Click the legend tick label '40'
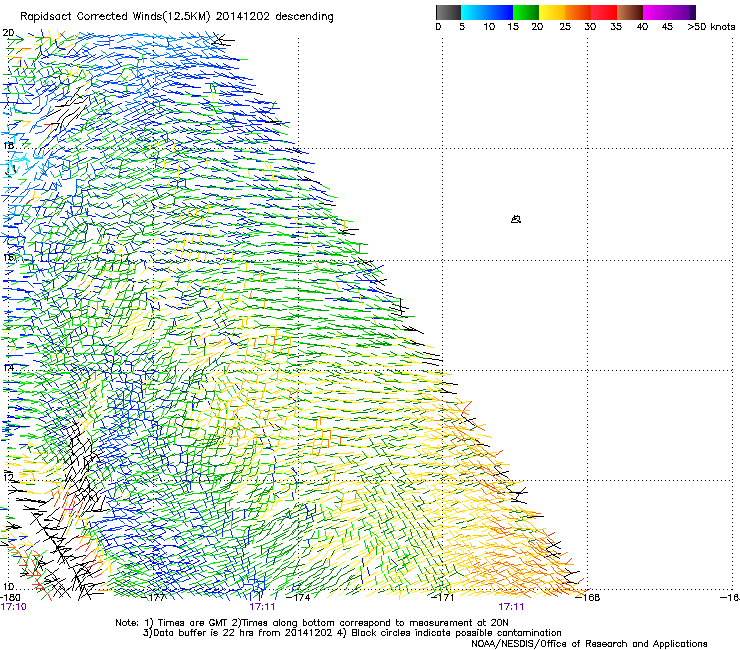This screenshot has height=650, width=740. click(x=642, y=27)
